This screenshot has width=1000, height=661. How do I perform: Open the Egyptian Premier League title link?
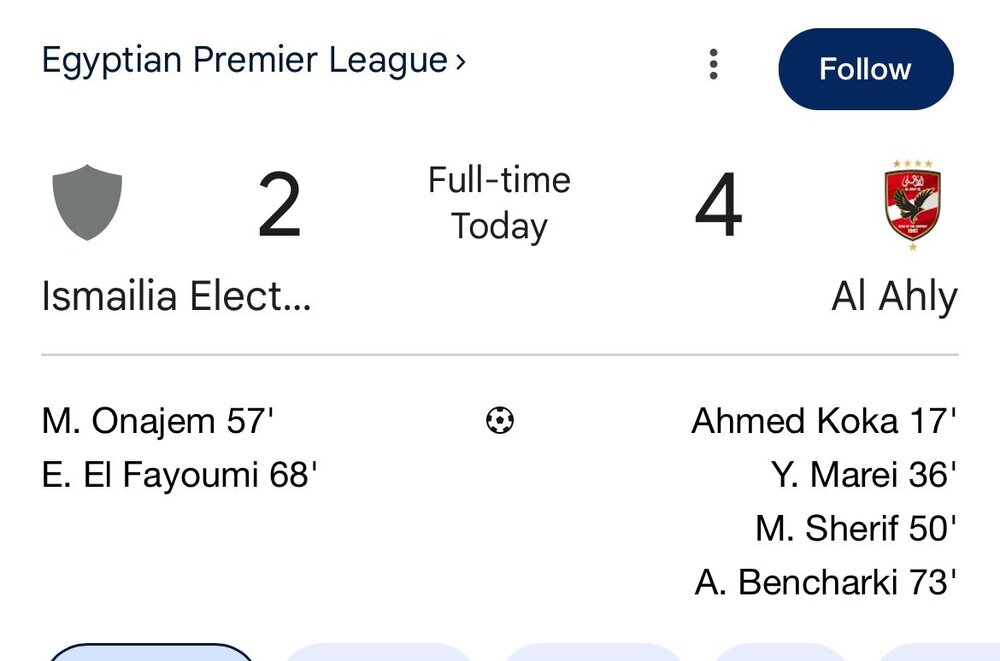click(244, 61)
